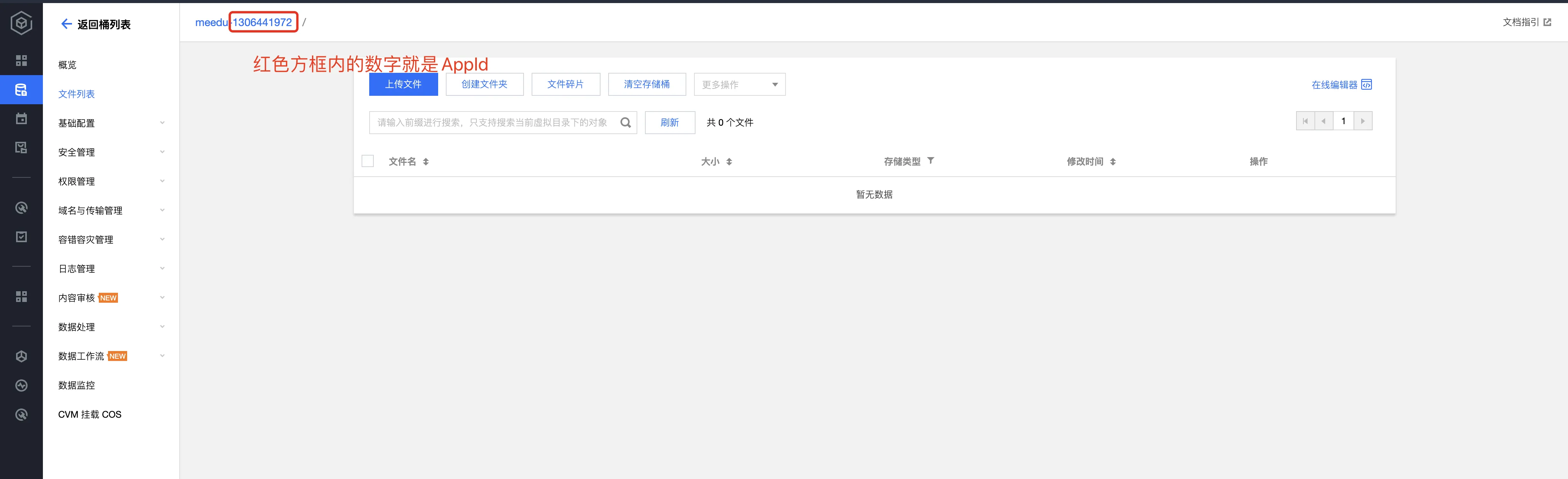The width and height of the screenshot is (1568, 479).
Task: Click the activity monitor pulse icon in sidebar
Action: point(21,385)
